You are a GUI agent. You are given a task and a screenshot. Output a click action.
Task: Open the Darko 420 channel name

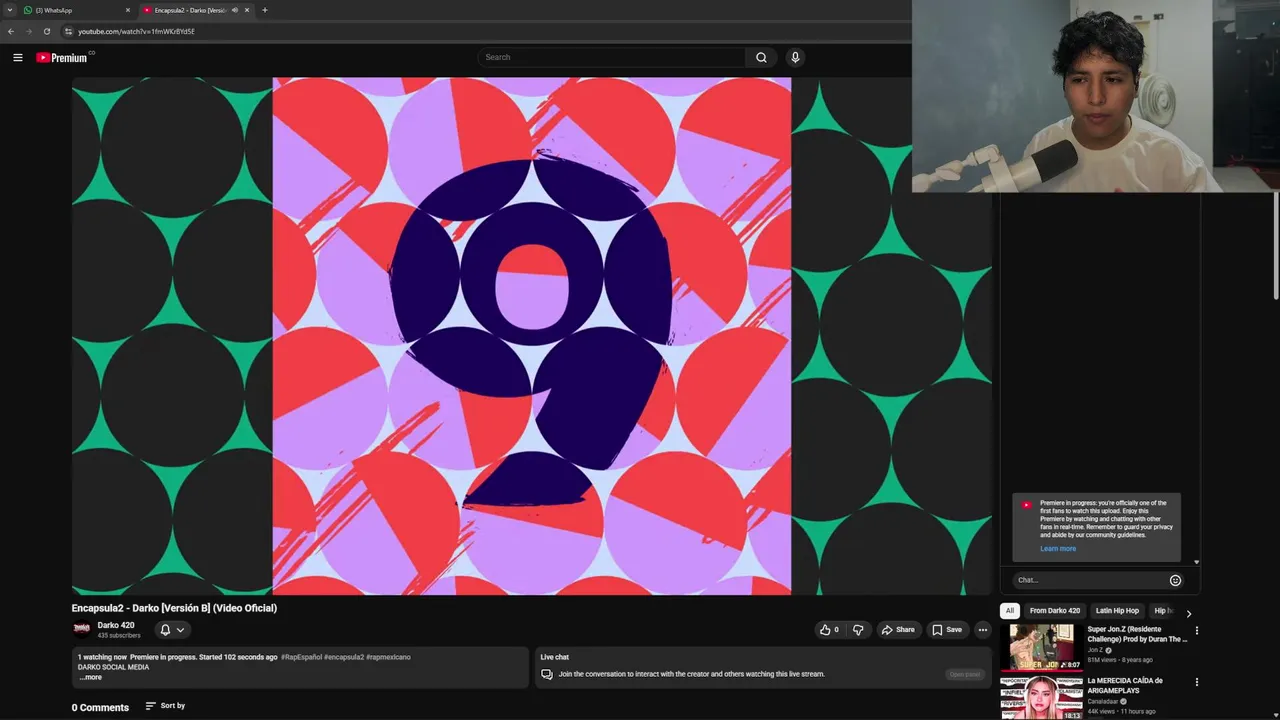pyautogui.click(x=116, y=625)
